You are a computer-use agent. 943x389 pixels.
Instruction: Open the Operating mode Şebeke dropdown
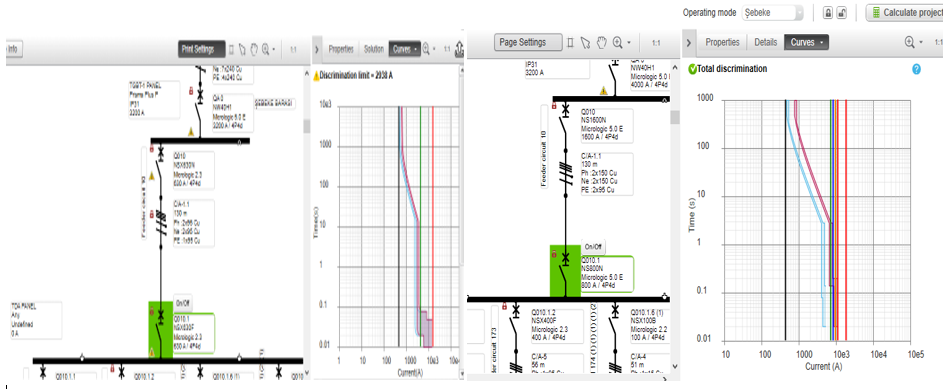(772, 13)
